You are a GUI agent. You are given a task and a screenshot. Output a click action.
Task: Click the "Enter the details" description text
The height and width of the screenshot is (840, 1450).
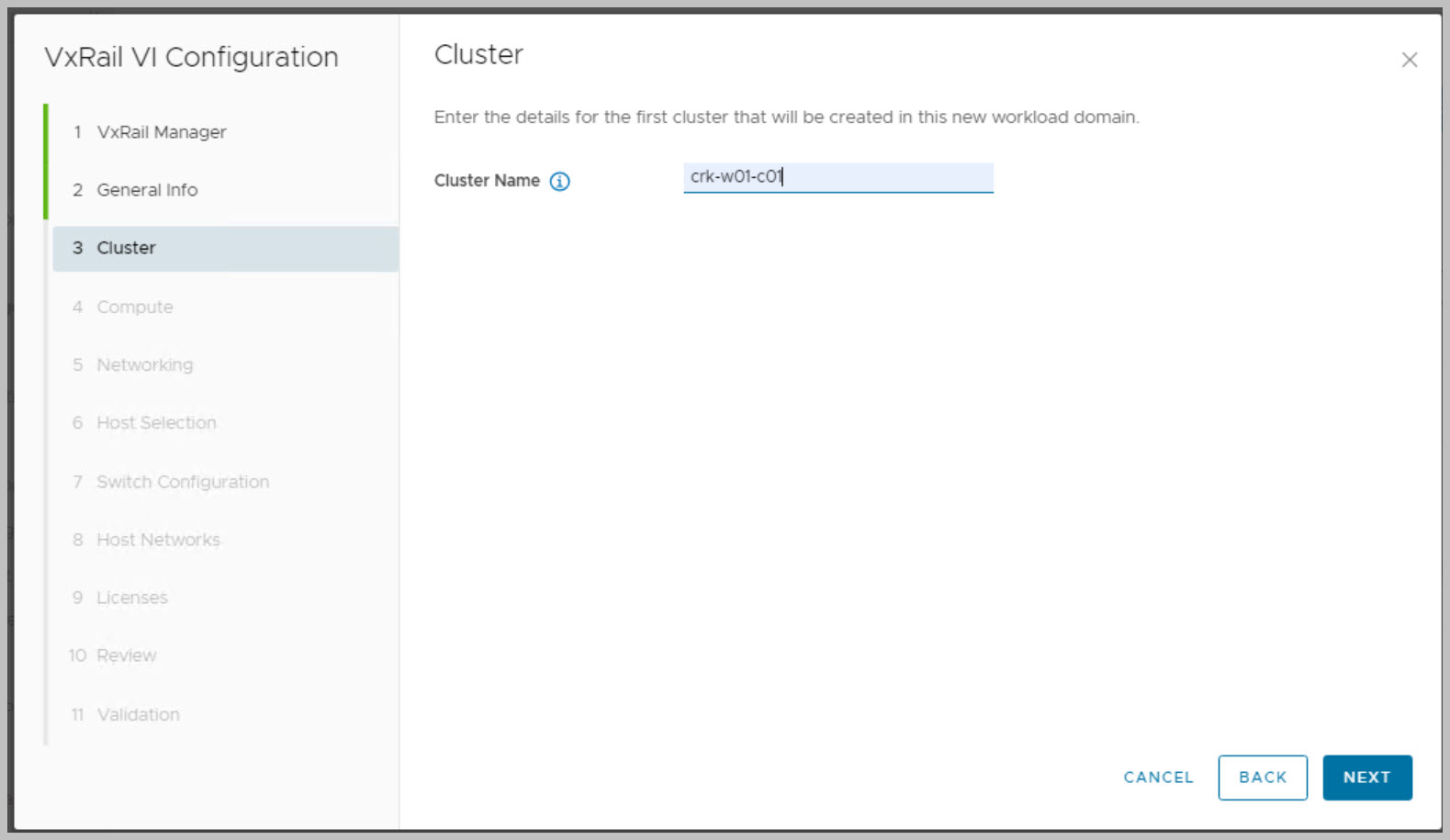(786, 118)
